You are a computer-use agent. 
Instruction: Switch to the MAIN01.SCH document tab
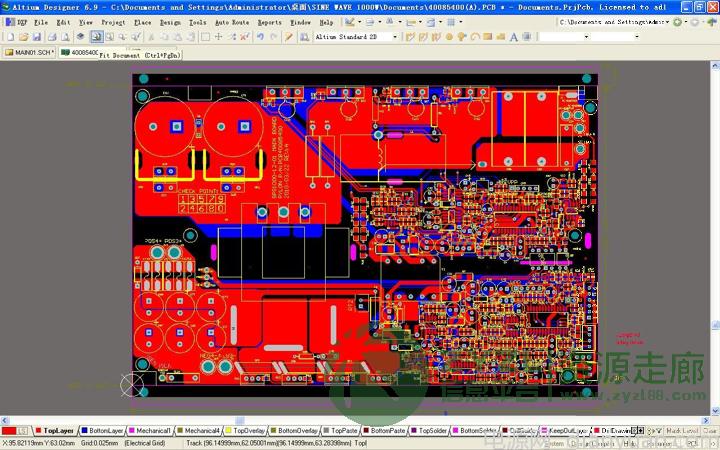pos(28,52)
